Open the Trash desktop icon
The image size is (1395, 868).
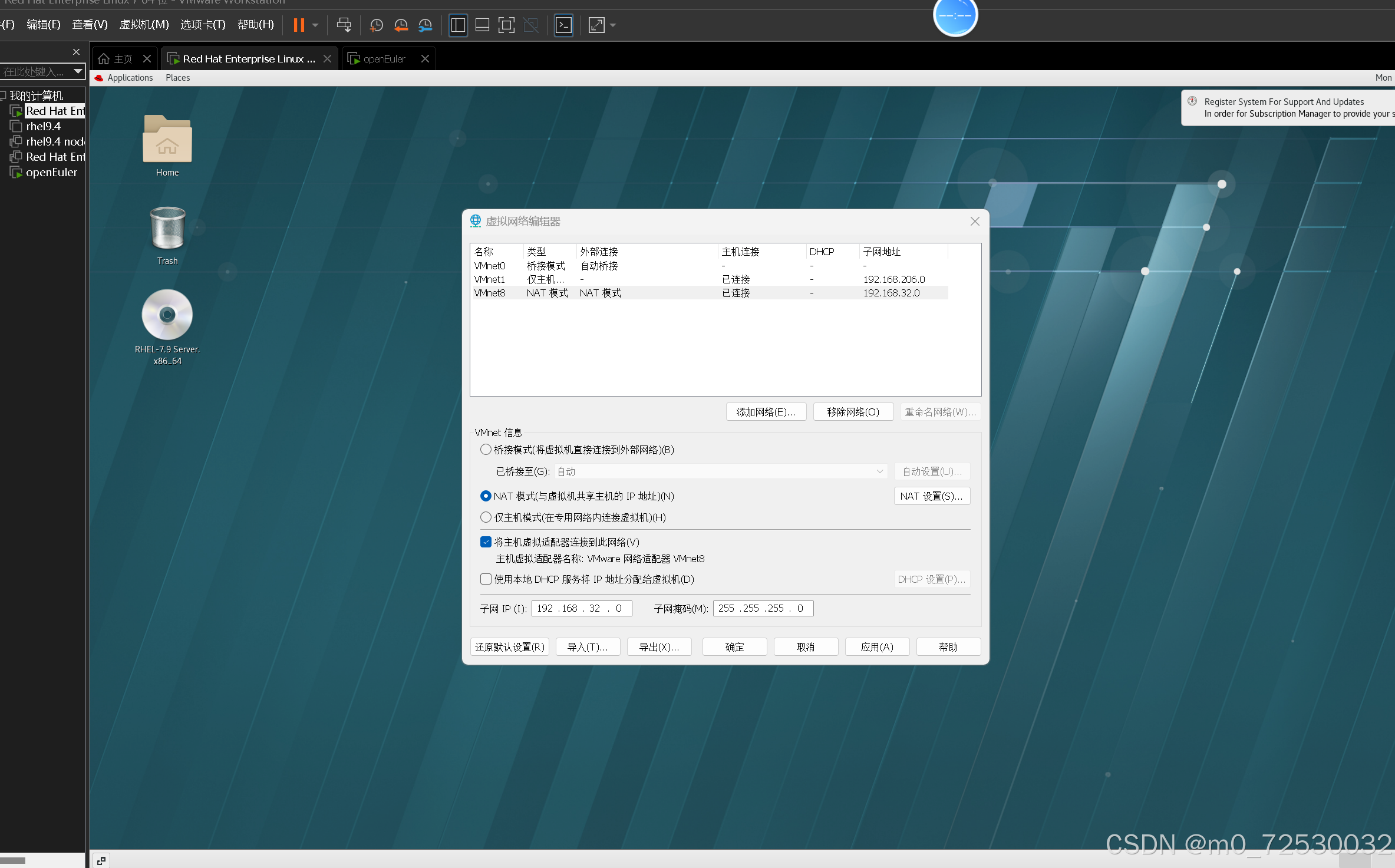pos(167,229)
